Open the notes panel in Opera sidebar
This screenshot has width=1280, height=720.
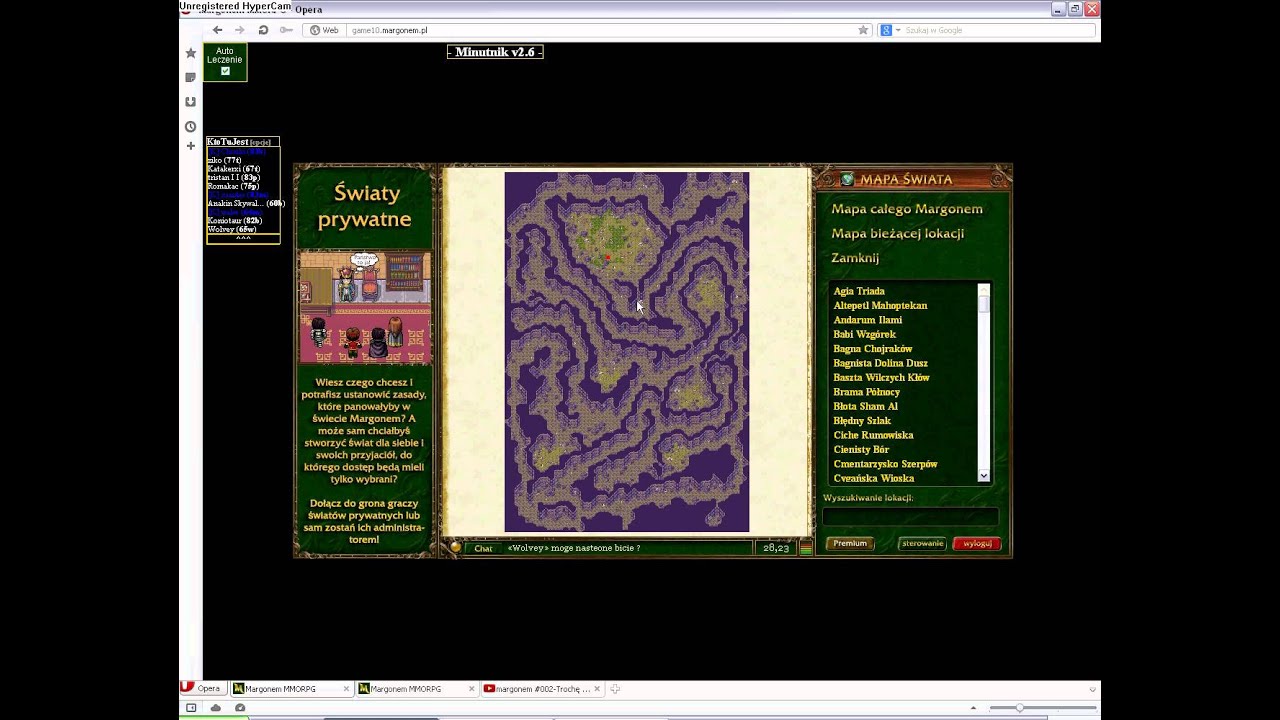pyautogui.click(x=190, y=77)
